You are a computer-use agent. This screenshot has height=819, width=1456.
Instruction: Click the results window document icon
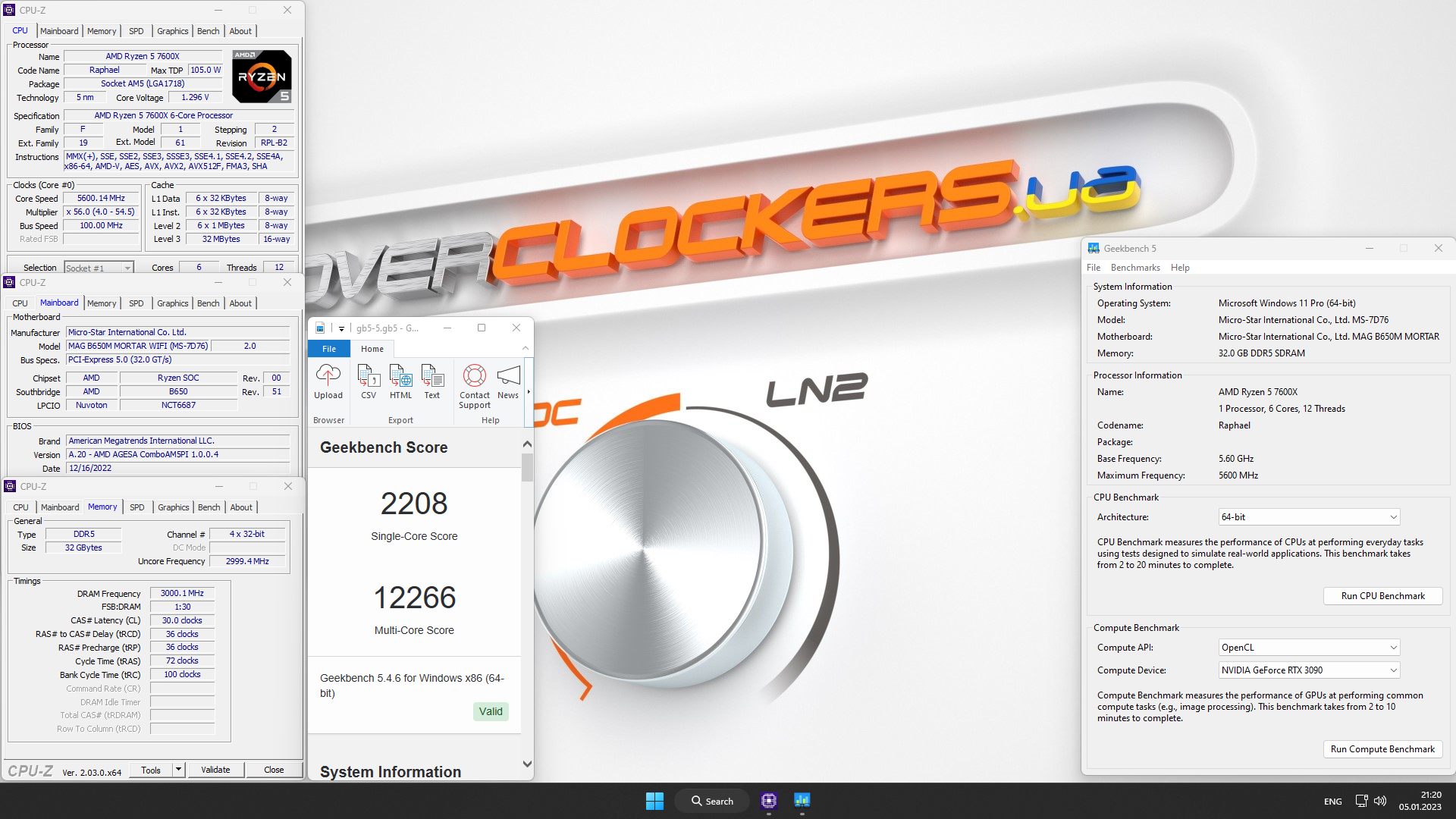click(x=320, y=328)
